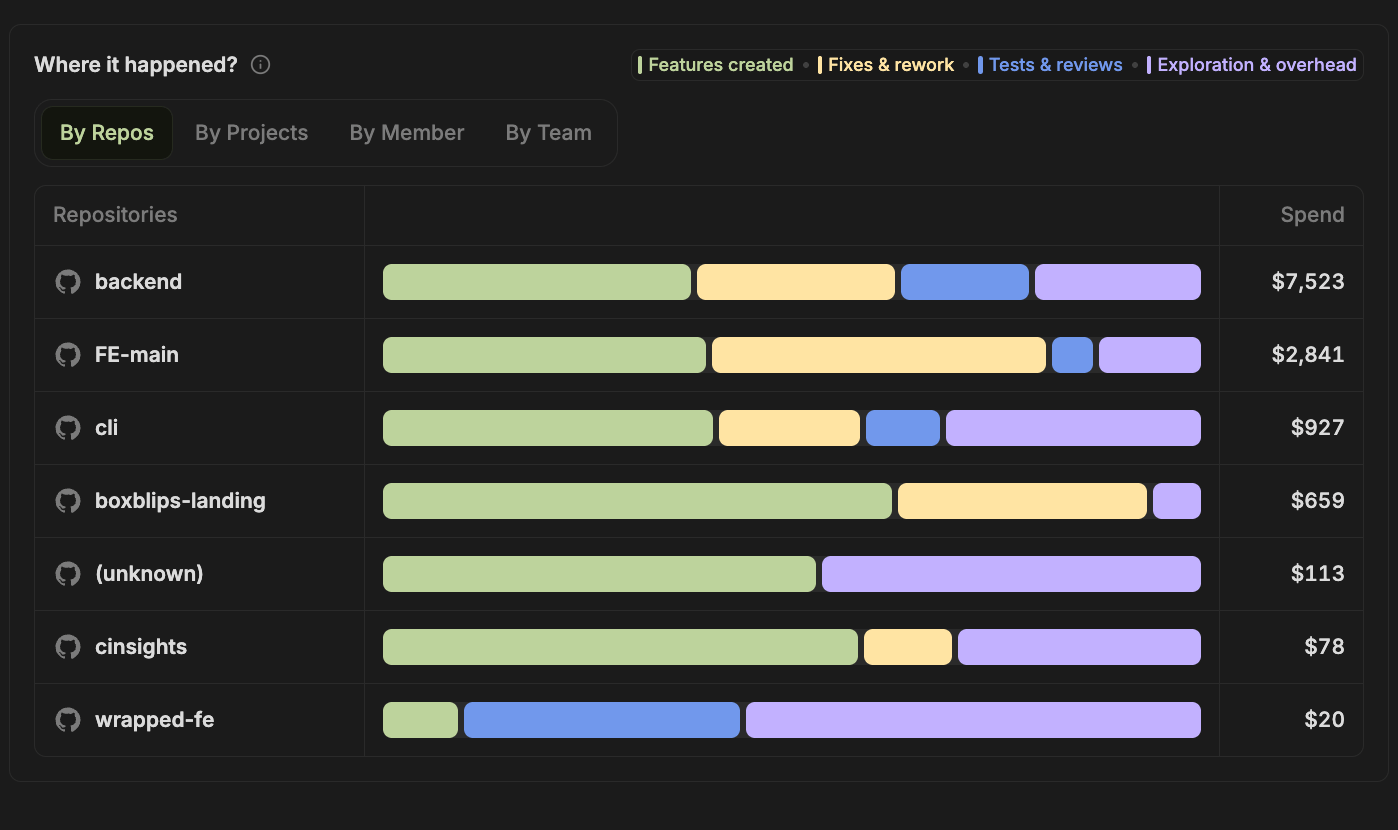Click the $20 spend value
The image size is (1398, 830).
click(1324, 720)
